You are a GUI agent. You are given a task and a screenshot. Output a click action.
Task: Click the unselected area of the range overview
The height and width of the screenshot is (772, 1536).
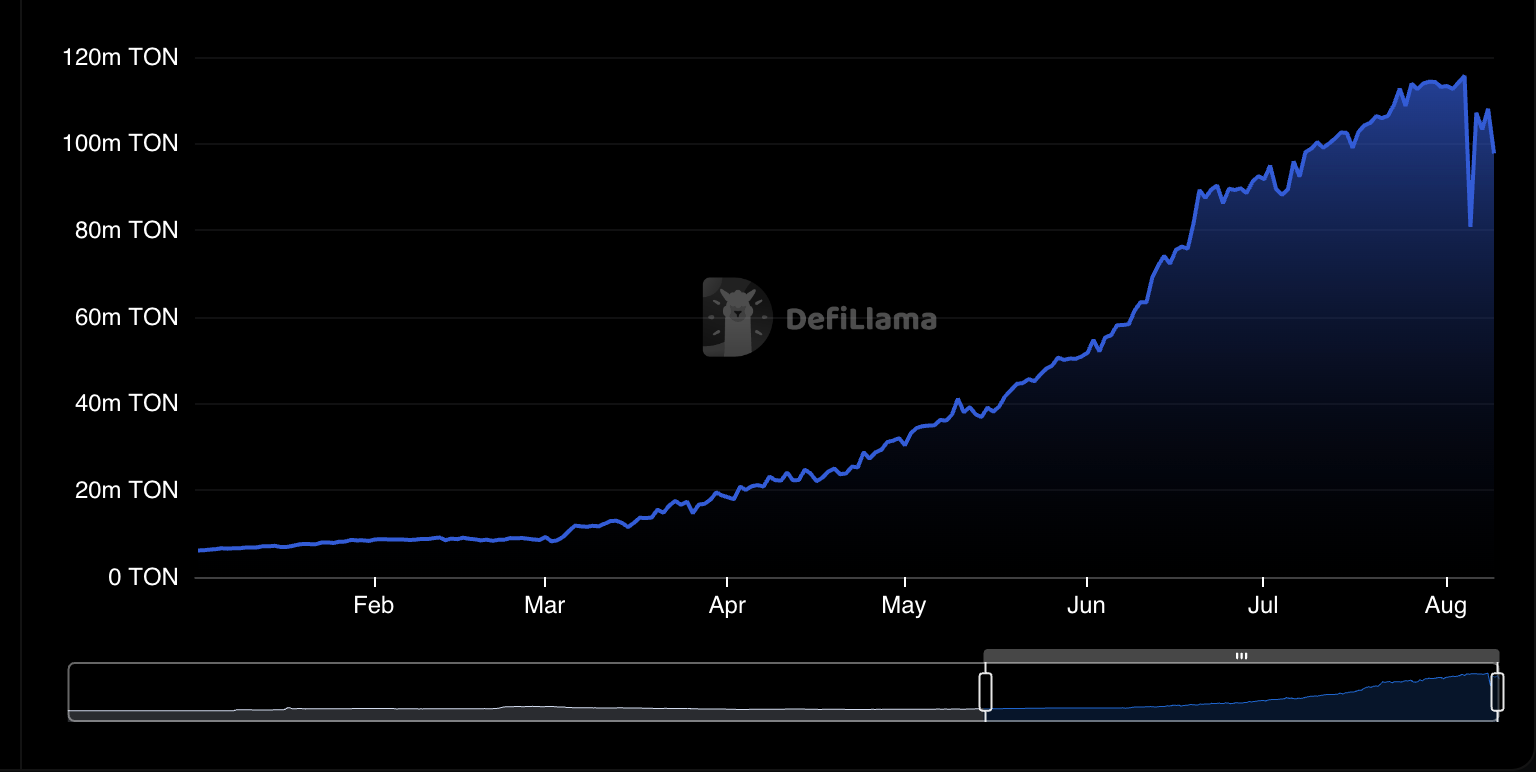click(x=526, y=691)
